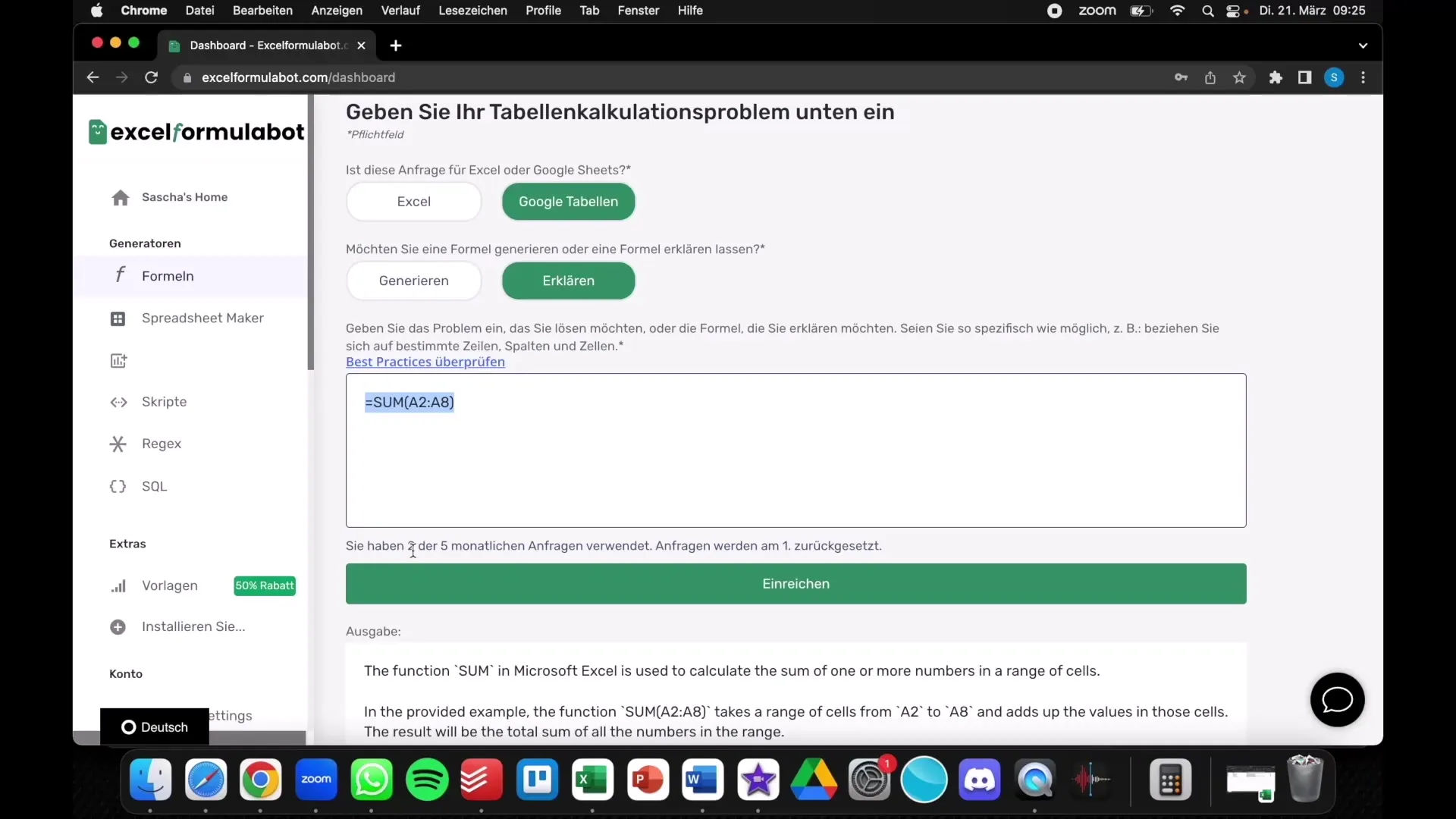
Task: Open the Skripte generator
Action: (x=164, y=402)
